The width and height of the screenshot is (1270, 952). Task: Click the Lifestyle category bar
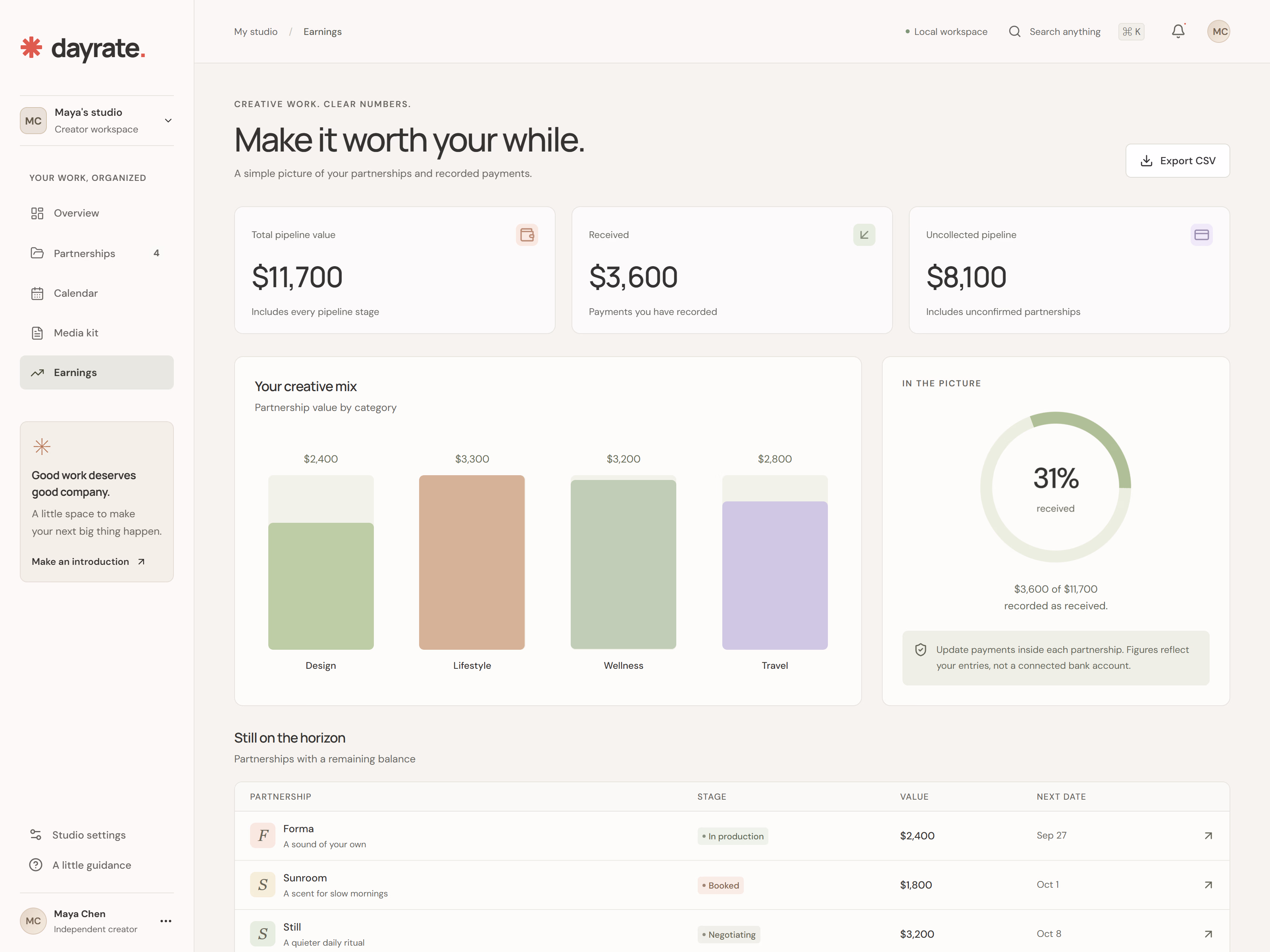472,562
